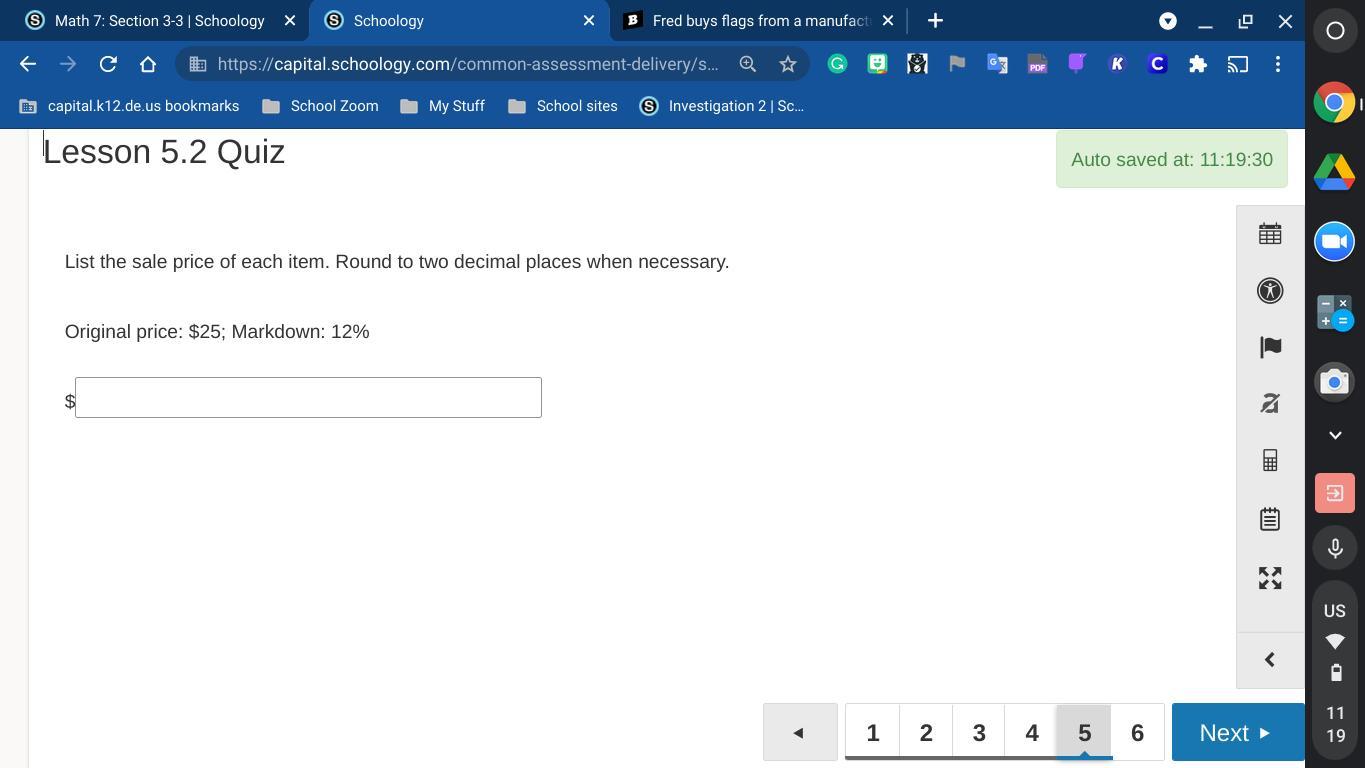Open a new browser tab

click(x=935, y=21)
